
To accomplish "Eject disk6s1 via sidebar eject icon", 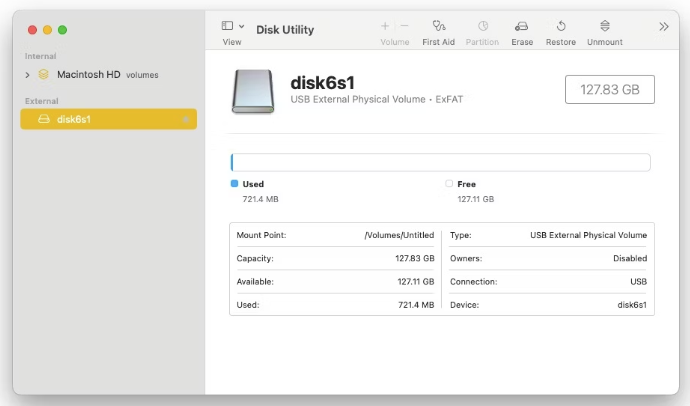I will [186, 120].
